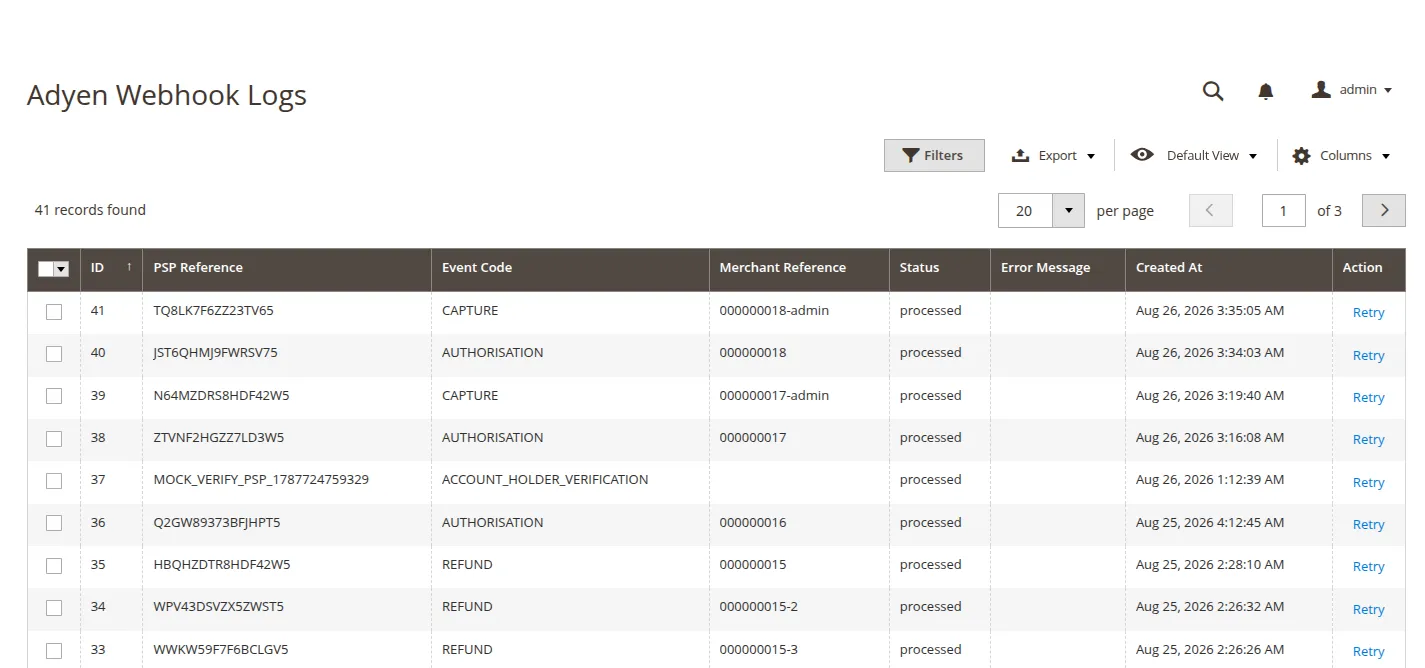Image resolution: width=1425 pixels, height=668 pixels.
Task: Click the Aug 26, 2026 3:35:05 AM timestamp
Action: [1210, 311]
